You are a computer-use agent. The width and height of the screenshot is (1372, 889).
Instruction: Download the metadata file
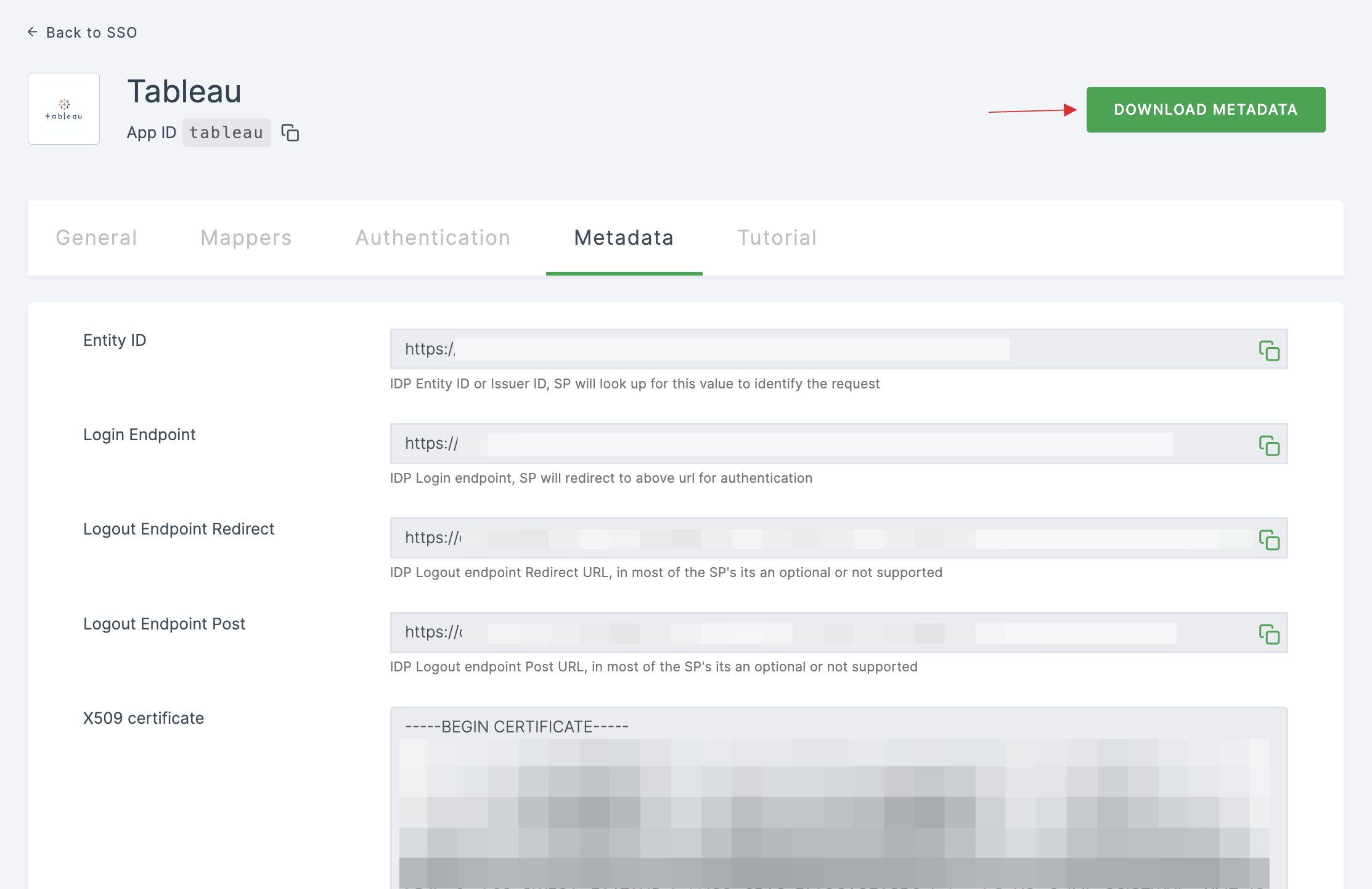point(1206,110)
